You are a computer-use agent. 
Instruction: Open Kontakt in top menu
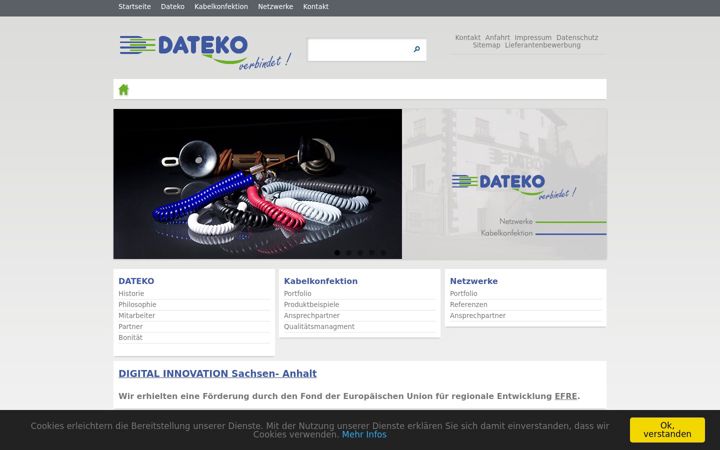(316, 7)
